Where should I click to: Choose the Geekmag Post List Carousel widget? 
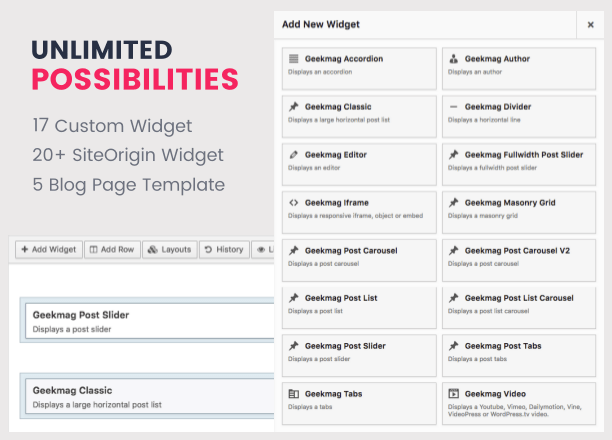click(519, 308)
